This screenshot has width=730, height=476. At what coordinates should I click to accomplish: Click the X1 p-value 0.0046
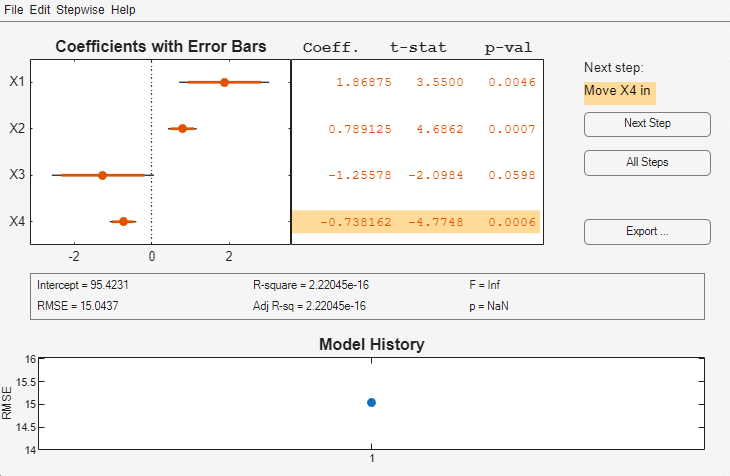512,83
